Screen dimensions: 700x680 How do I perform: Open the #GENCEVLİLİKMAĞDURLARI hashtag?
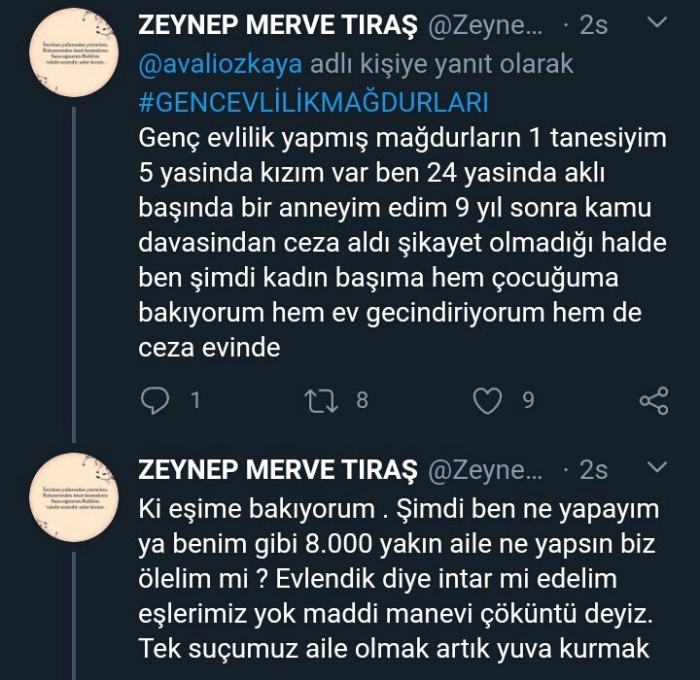(x=312, y=102)
